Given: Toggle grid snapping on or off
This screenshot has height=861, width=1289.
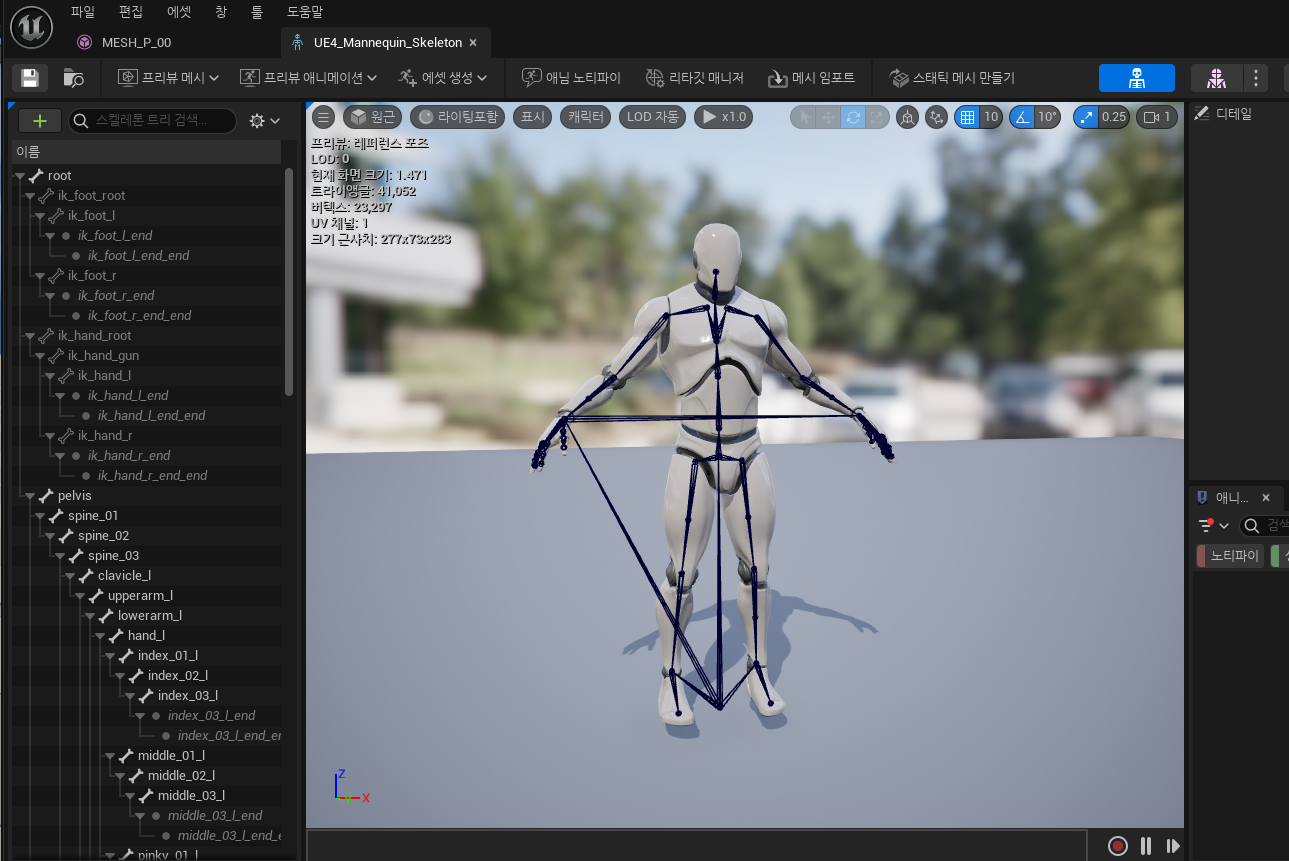Looking at the screenshot, I should [x=967, y=117].
